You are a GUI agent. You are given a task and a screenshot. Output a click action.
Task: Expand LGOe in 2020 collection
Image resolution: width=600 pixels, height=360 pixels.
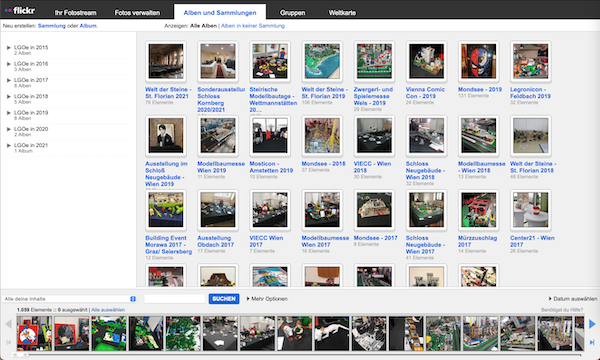8,129
